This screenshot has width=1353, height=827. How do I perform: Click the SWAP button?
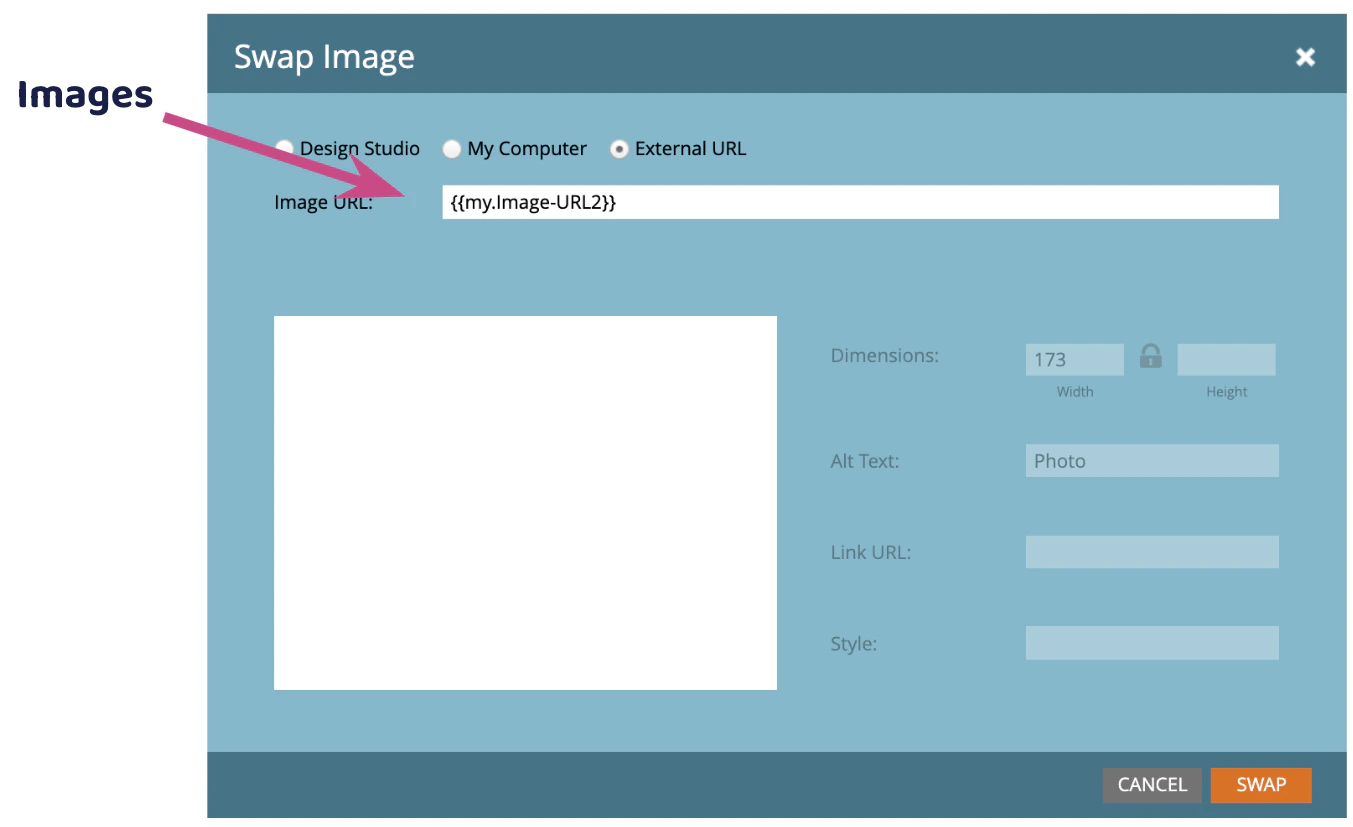click(x=1260, y=785)
